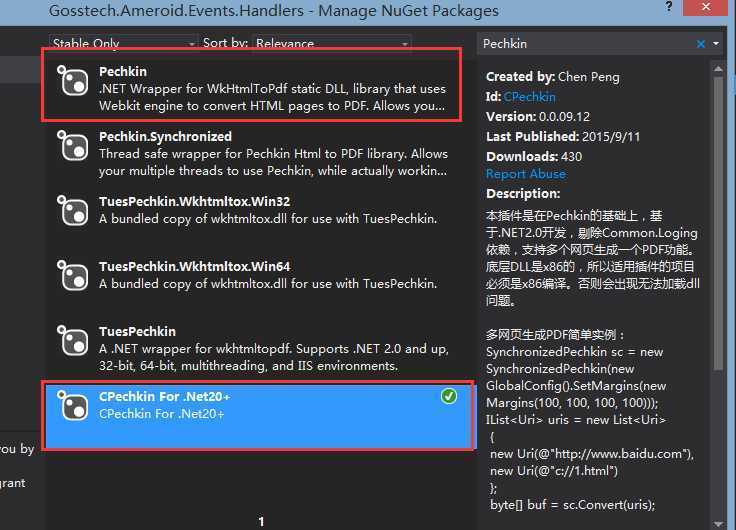Go to results page 1
The width and height of the screenshot is (736, 530).
[x=261, y=521]
